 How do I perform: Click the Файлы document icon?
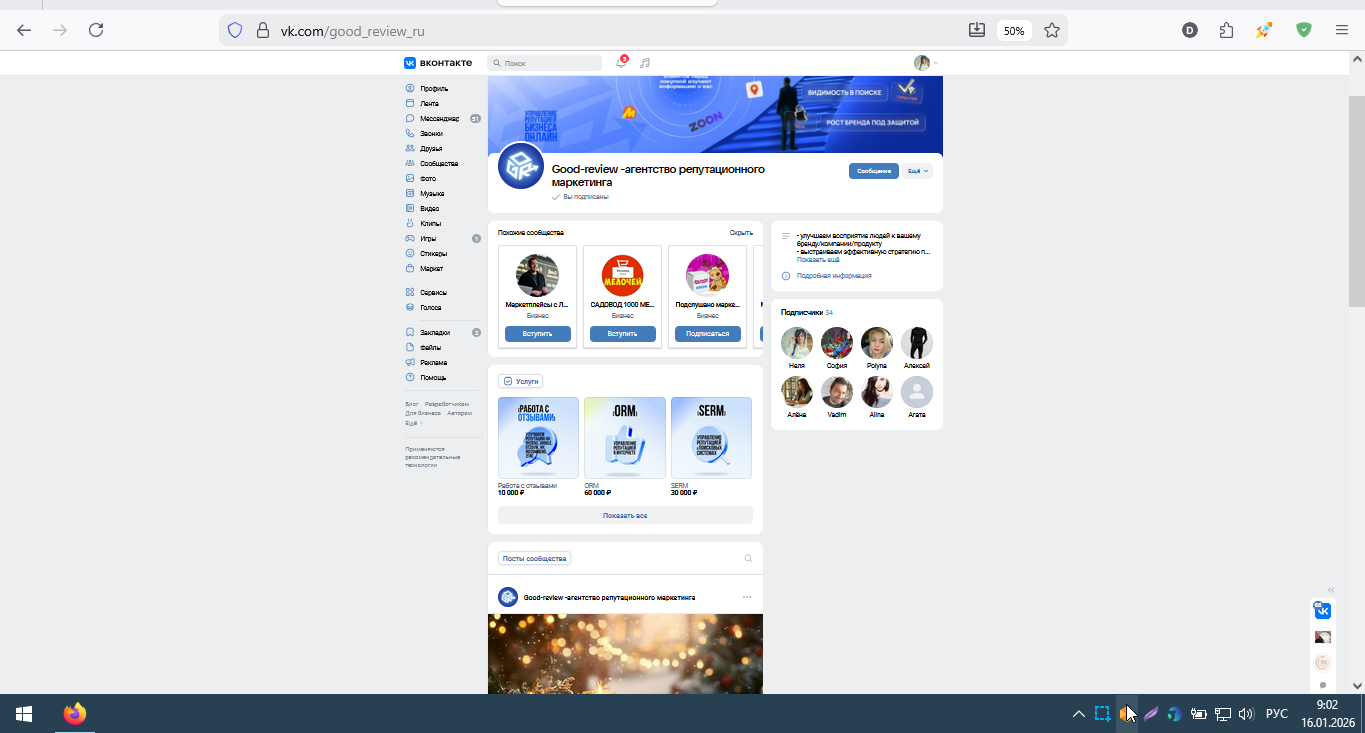[x=410, y=347]
